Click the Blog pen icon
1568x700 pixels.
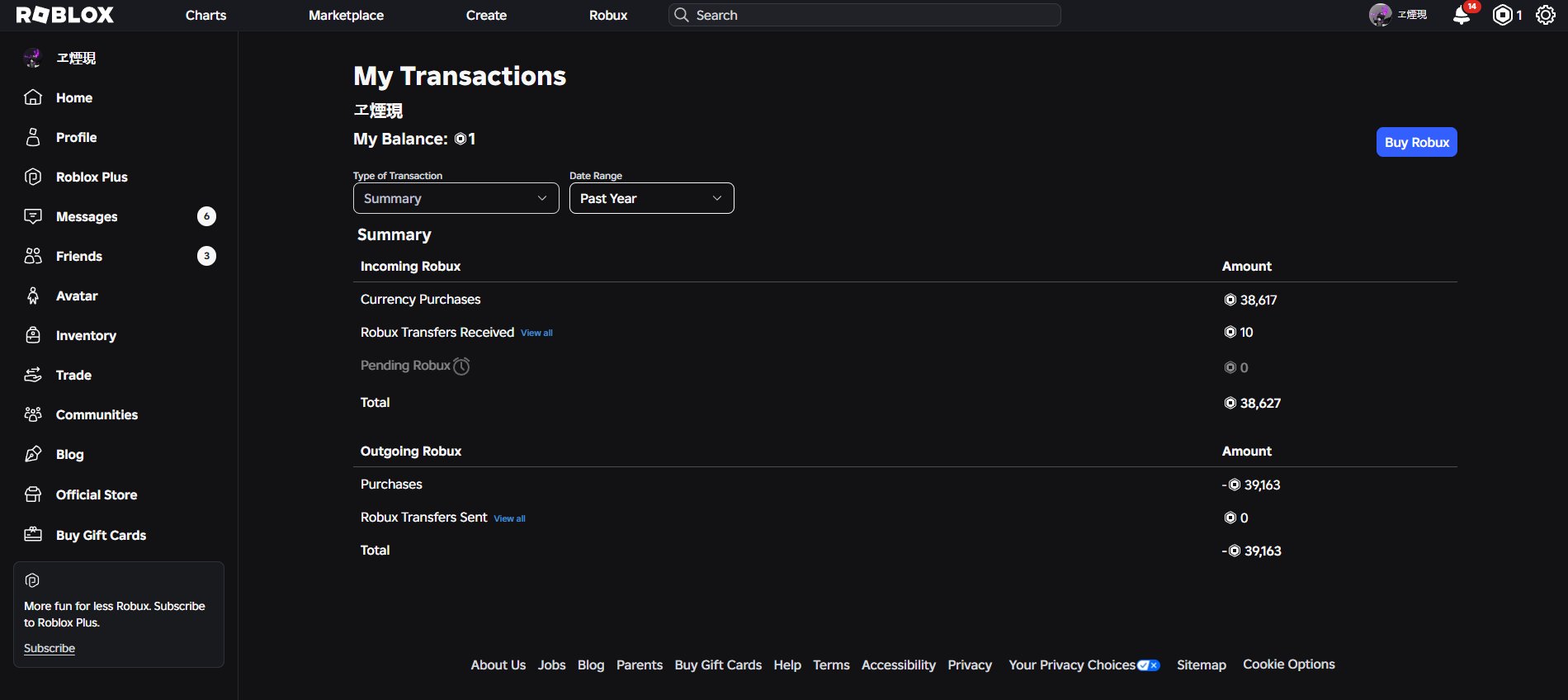pos(33,454)
